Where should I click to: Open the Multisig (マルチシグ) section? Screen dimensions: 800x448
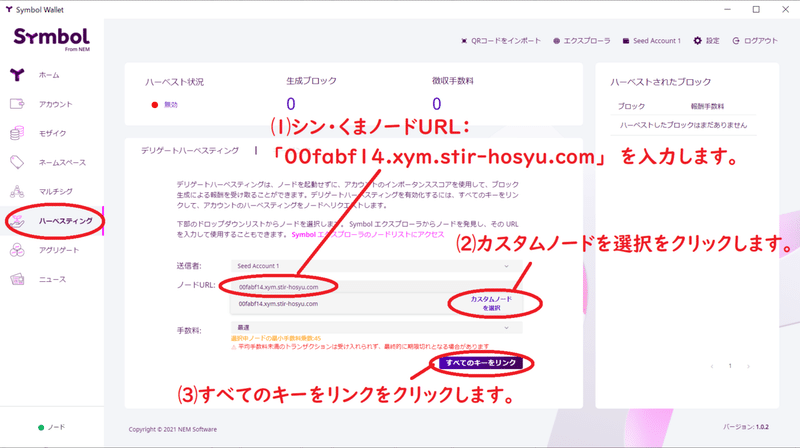pos(56,191)
